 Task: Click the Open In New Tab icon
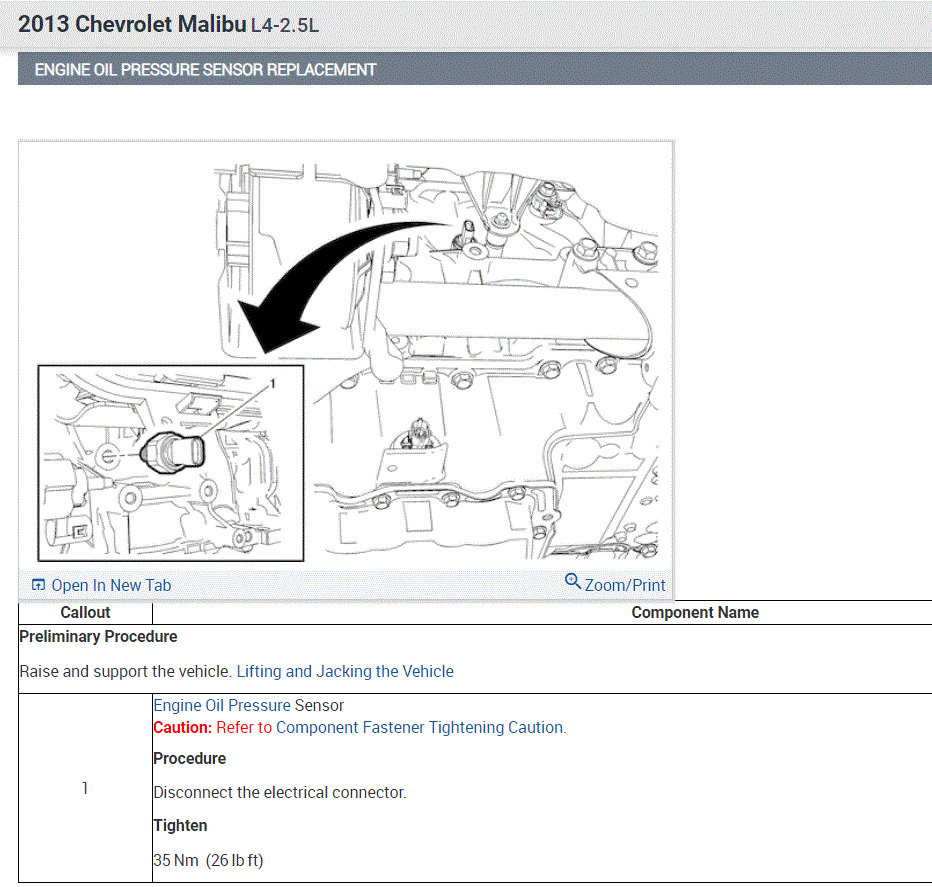[x=38, y=585]
